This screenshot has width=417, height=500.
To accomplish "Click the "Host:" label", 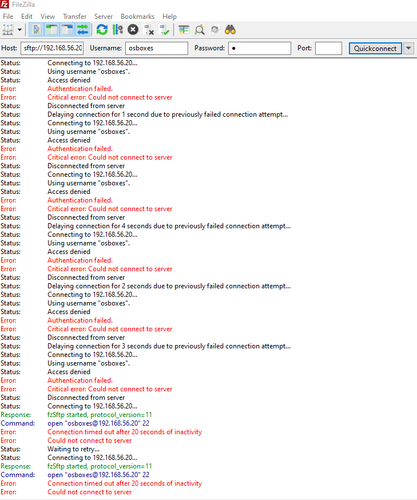I will (x=9, y=48).
